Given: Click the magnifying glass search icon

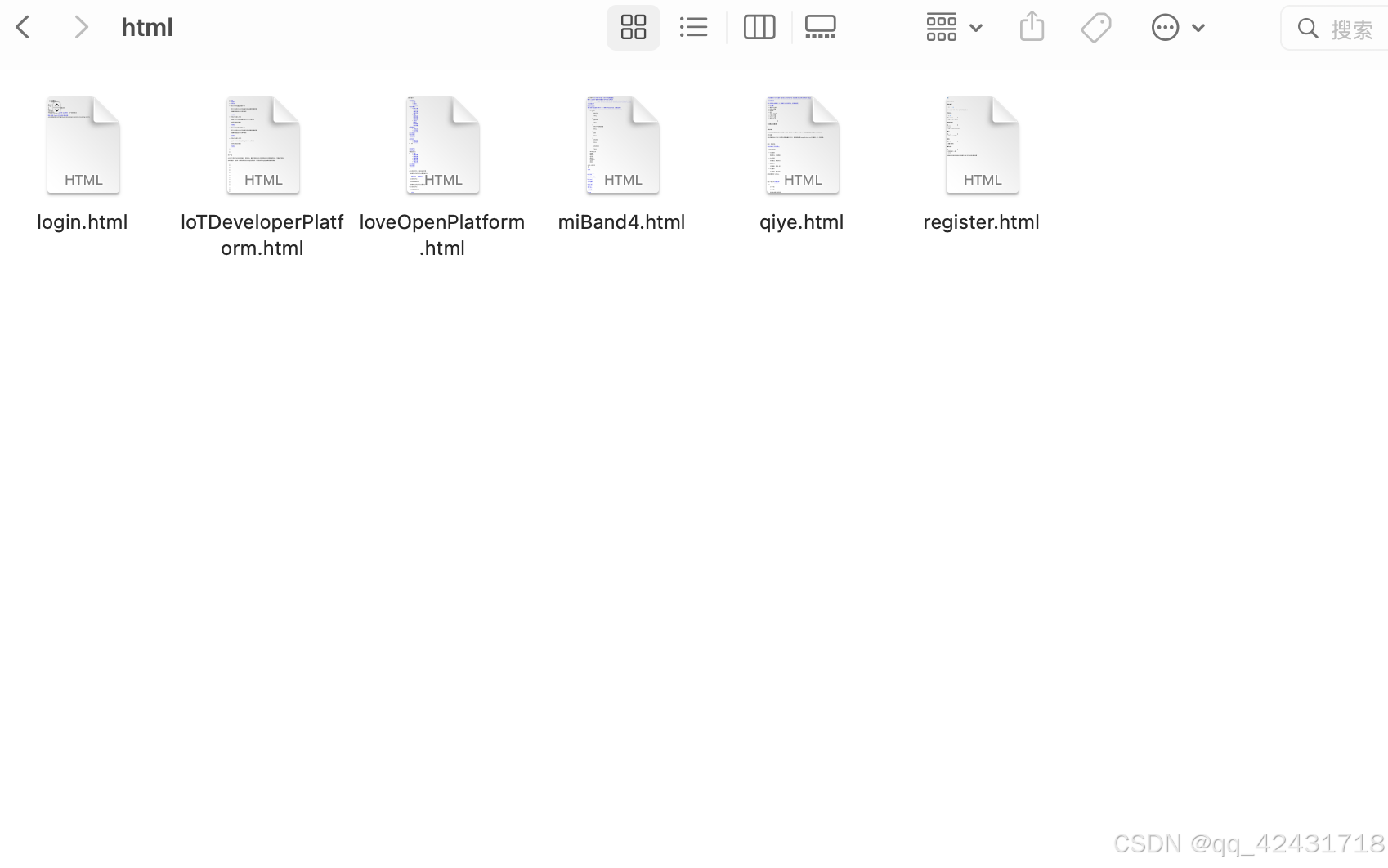Looking at the screenshot, I should pyautogui.click(x=1308, y=29).
